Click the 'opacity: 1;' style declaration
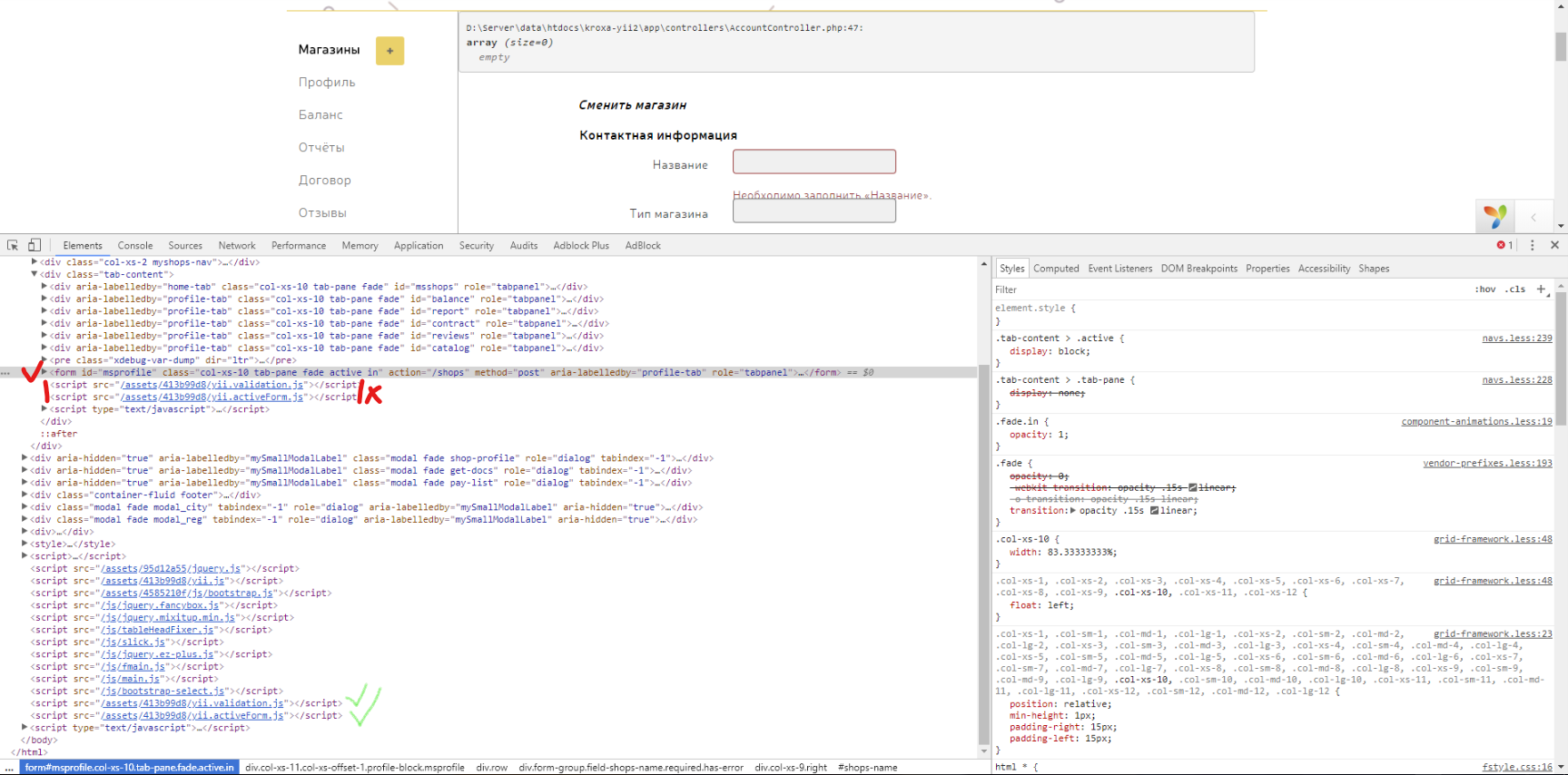 (x=1039, y=435)
